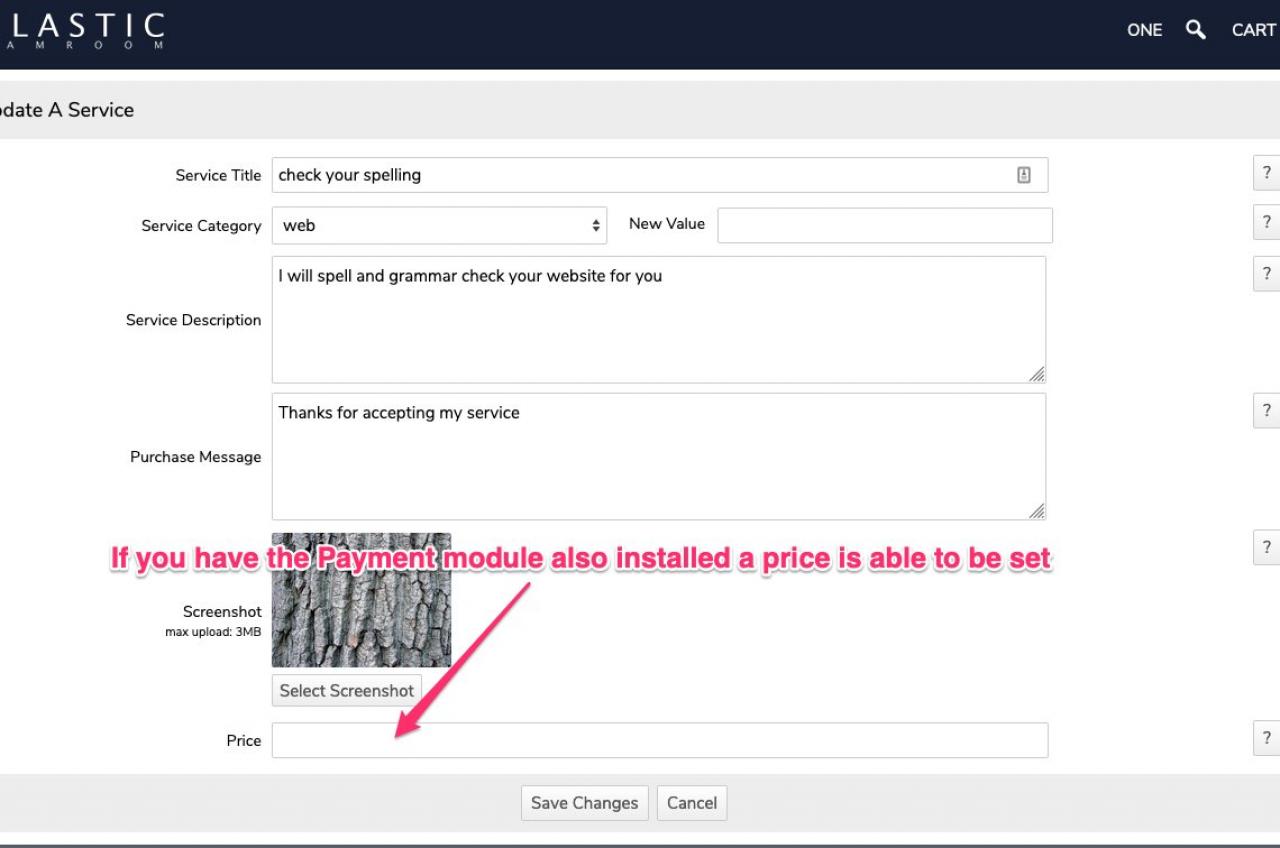Open the ONE menu item in header
Viewport: 1280px width, 848px height.
(x=1144, y=30)
